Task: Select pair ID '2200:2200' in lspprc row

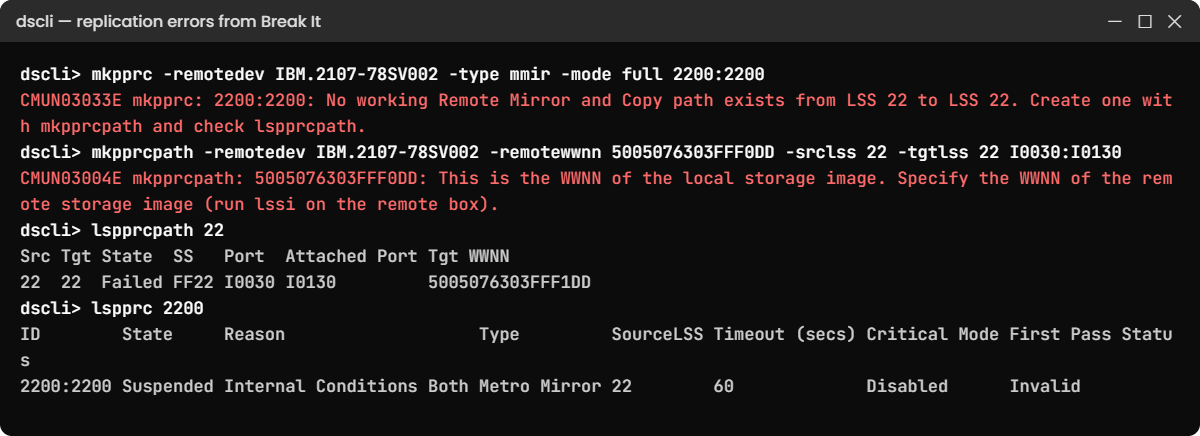Action: pyautogui.click(x=66, y=387)
